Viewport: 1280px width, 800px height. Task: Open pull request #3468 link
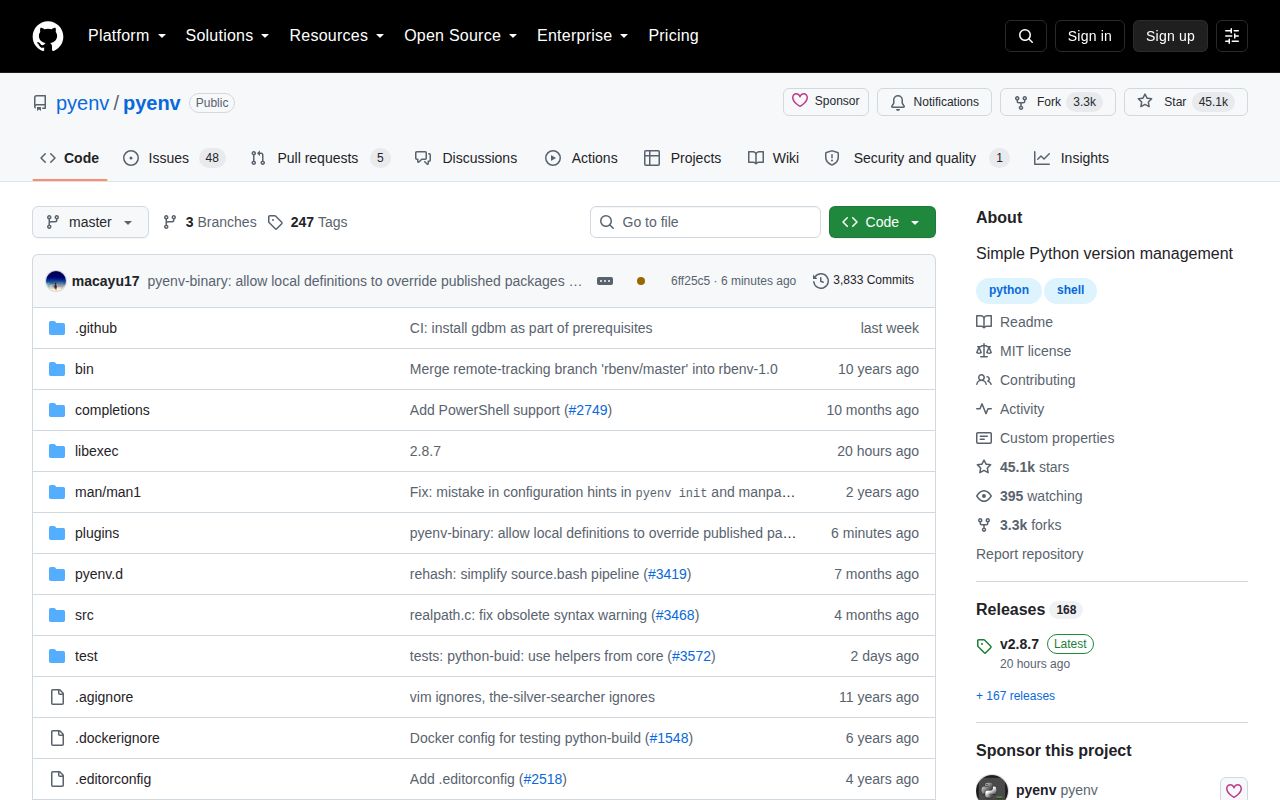pyautogui.click(x=675, y=615)
